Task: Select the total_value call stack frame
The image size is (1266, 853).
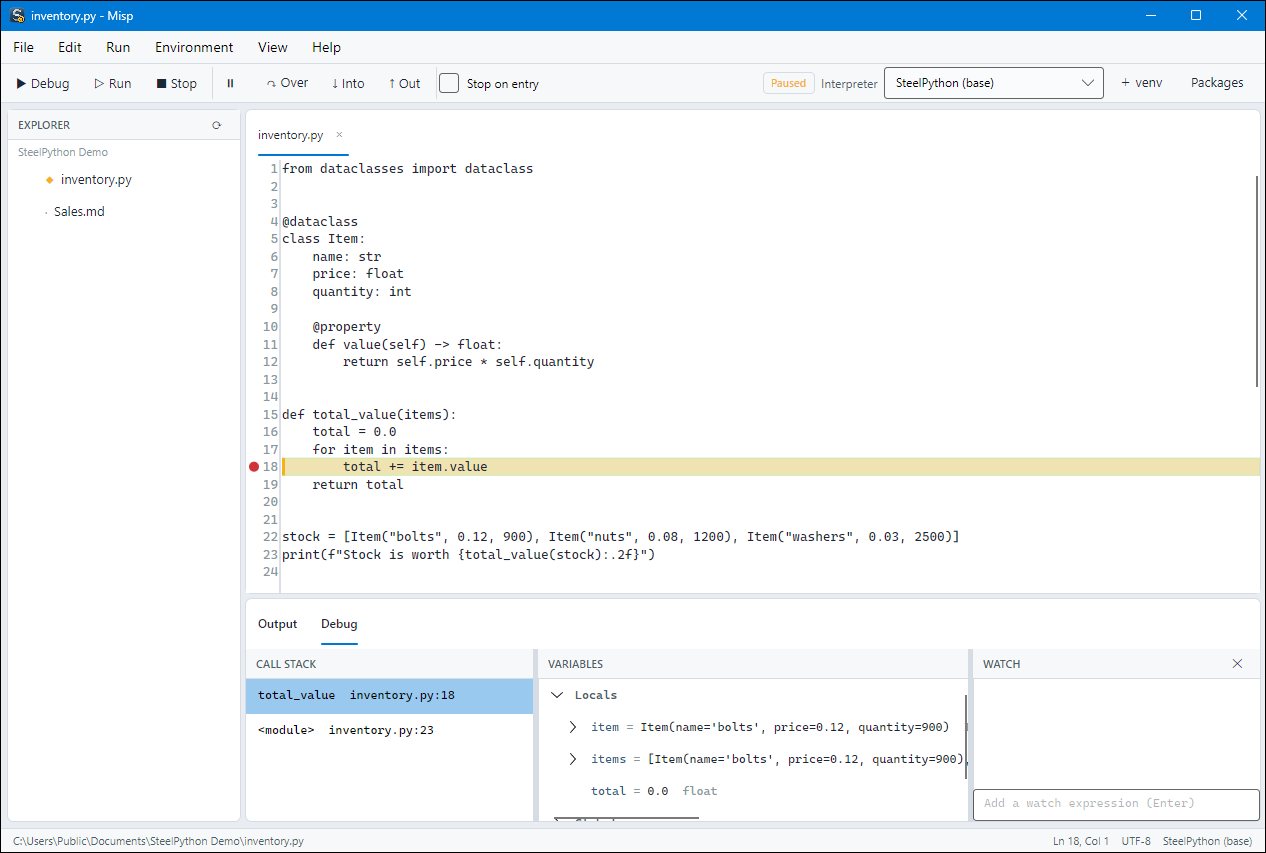Action: point(389,695)
